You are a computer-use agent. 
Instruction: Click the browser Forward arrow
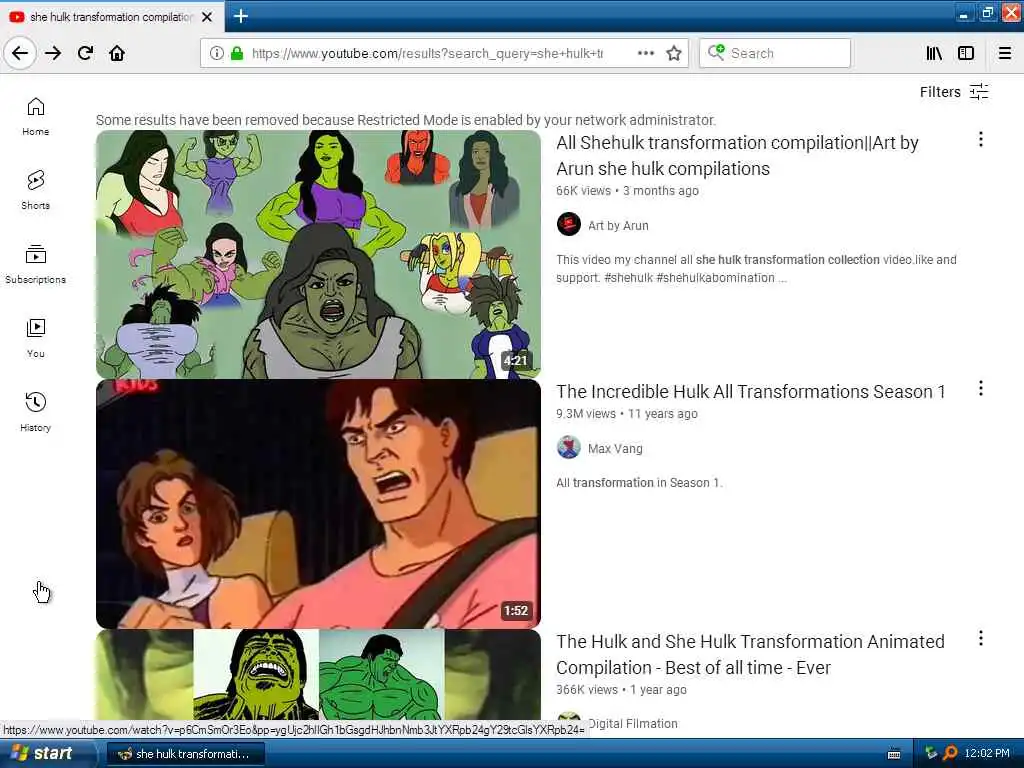tap(53, 53)
